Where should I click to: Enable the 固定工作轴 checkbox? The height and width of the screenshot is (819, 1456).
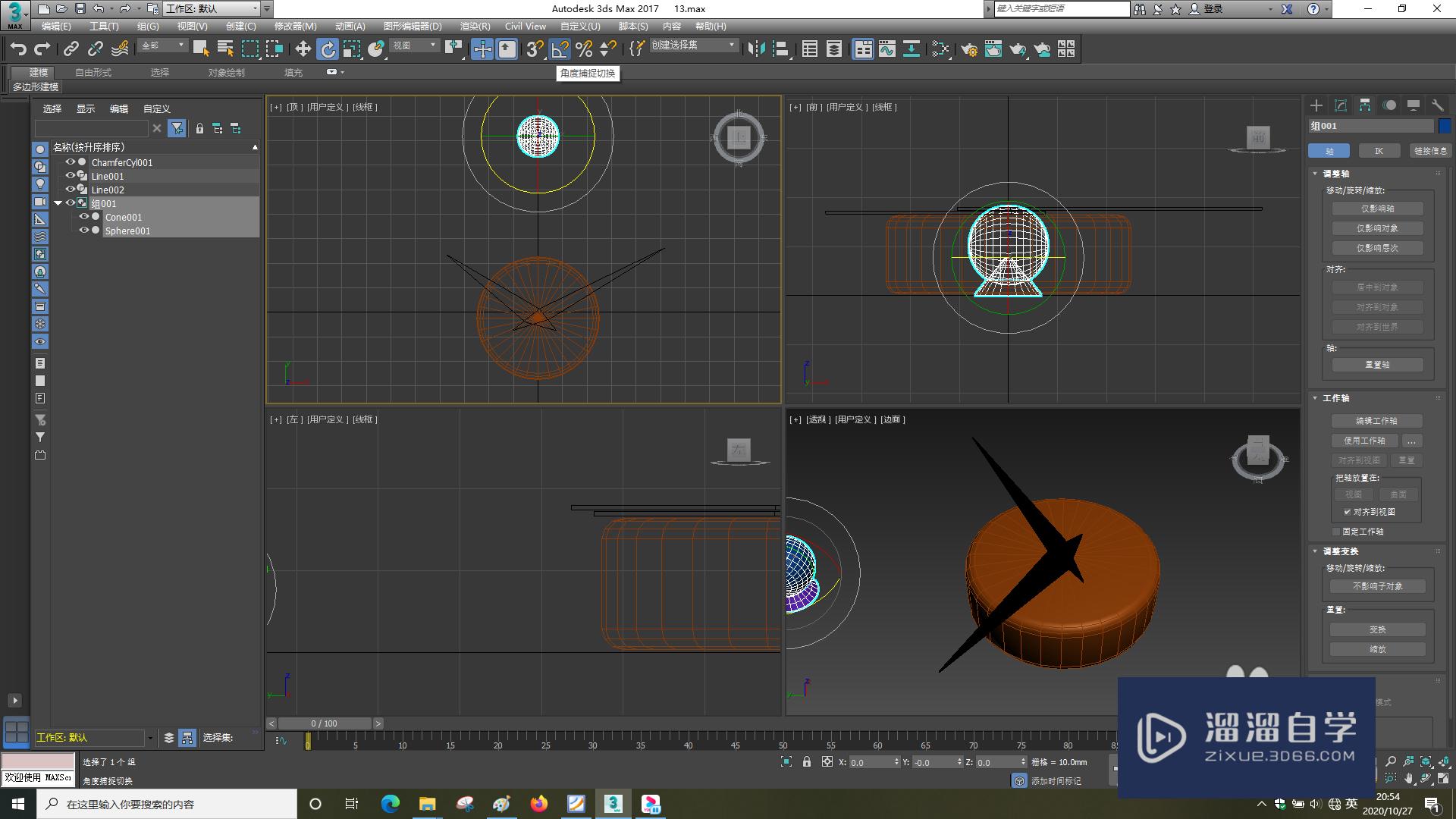1336,532
